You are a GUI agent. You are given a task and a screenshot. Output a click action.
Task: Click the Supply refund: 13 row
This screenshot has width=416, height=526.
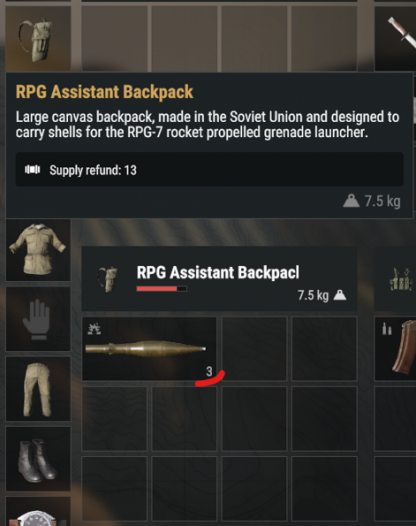click(x=209, y=170)
